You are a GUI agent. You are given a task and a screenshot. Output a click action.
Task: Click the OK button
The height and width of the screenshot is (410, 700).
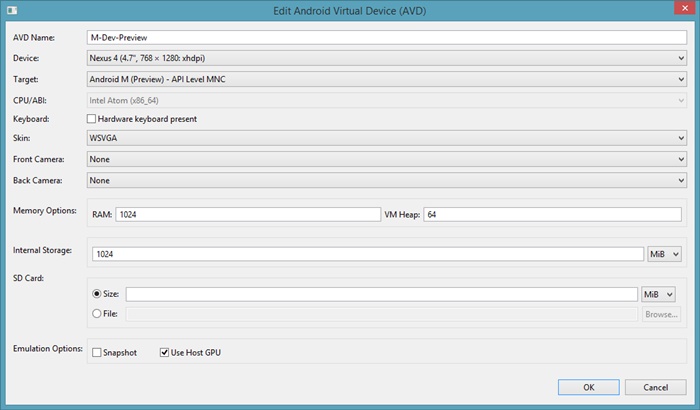pyautogui.click(x=589, y=387)
